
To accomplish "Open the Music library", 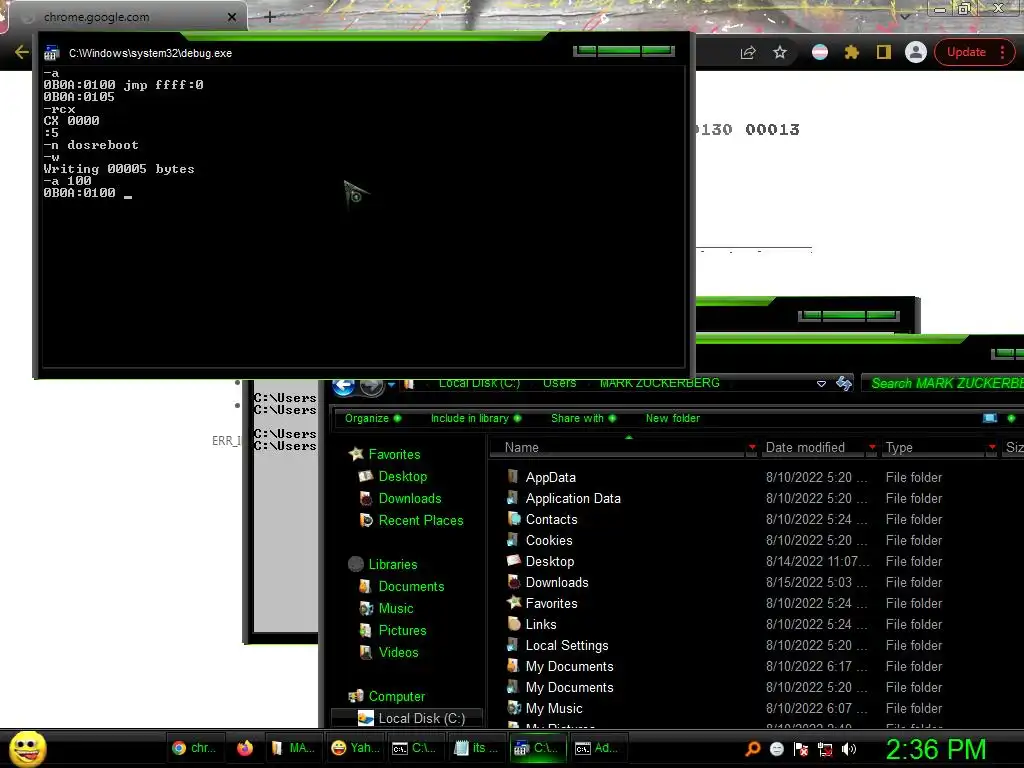I will 396,608.
